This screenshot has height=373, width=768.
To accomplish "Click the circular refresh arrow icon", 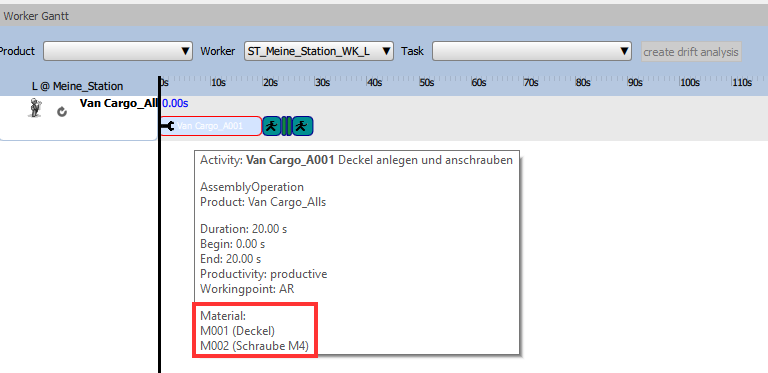I will click(x=62, y=112).
